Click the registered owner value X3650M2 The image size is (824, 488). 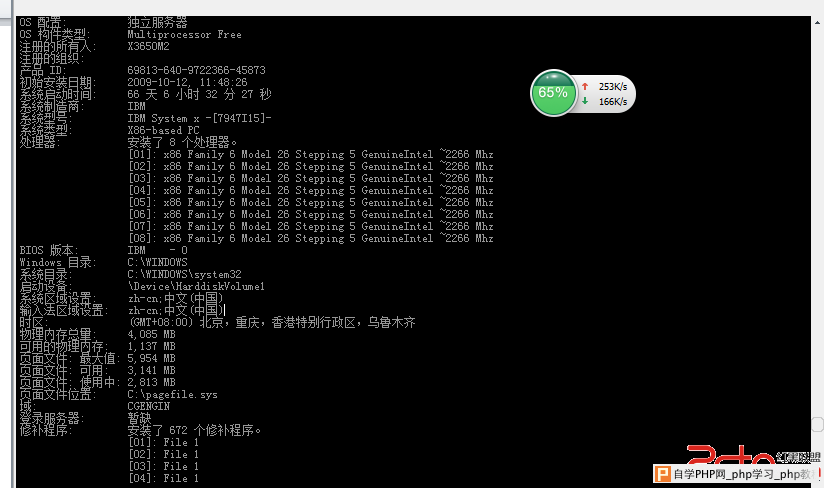[148, 47]
